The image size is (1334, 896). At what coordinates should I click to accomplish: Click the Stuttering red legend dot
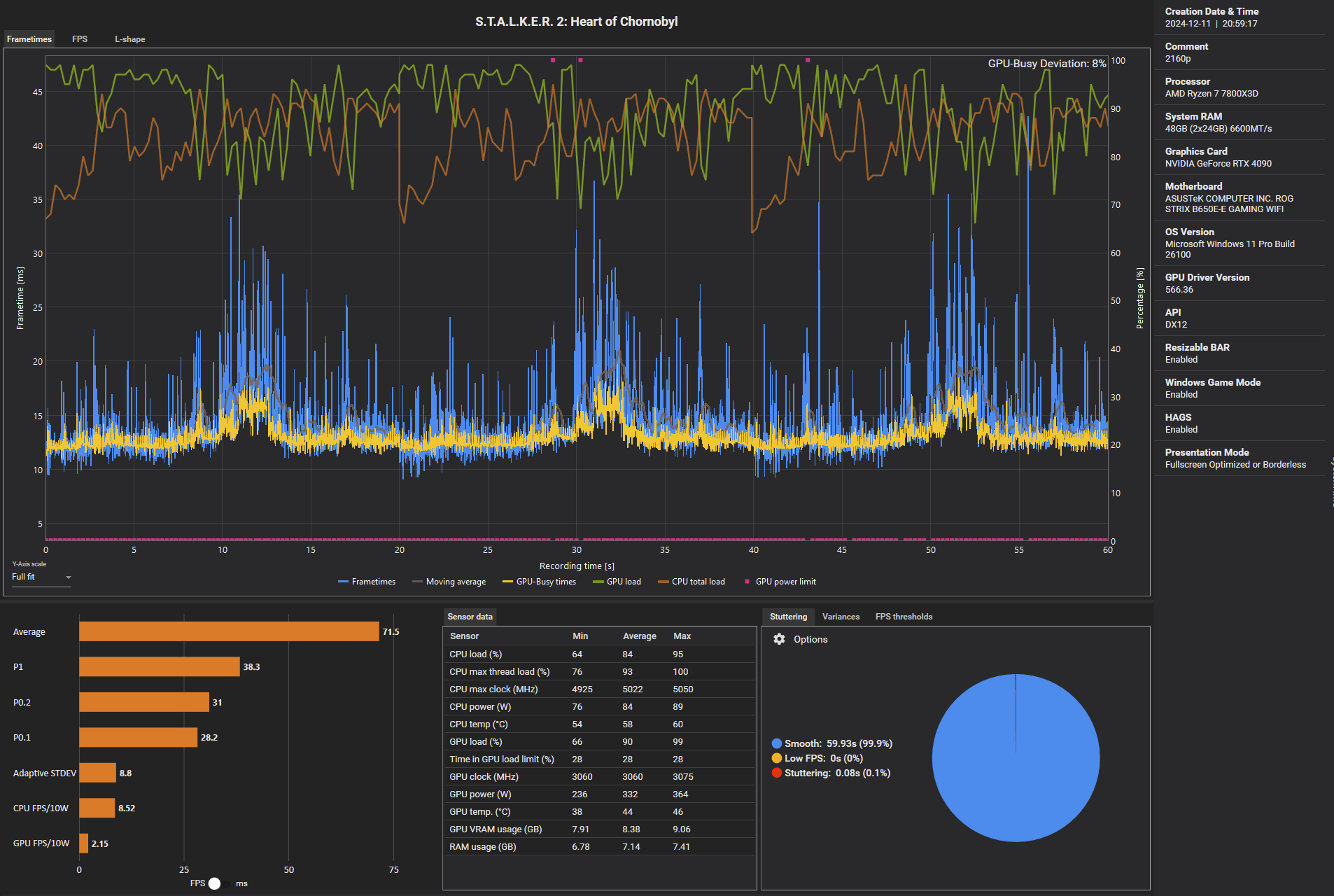point(777,773)
